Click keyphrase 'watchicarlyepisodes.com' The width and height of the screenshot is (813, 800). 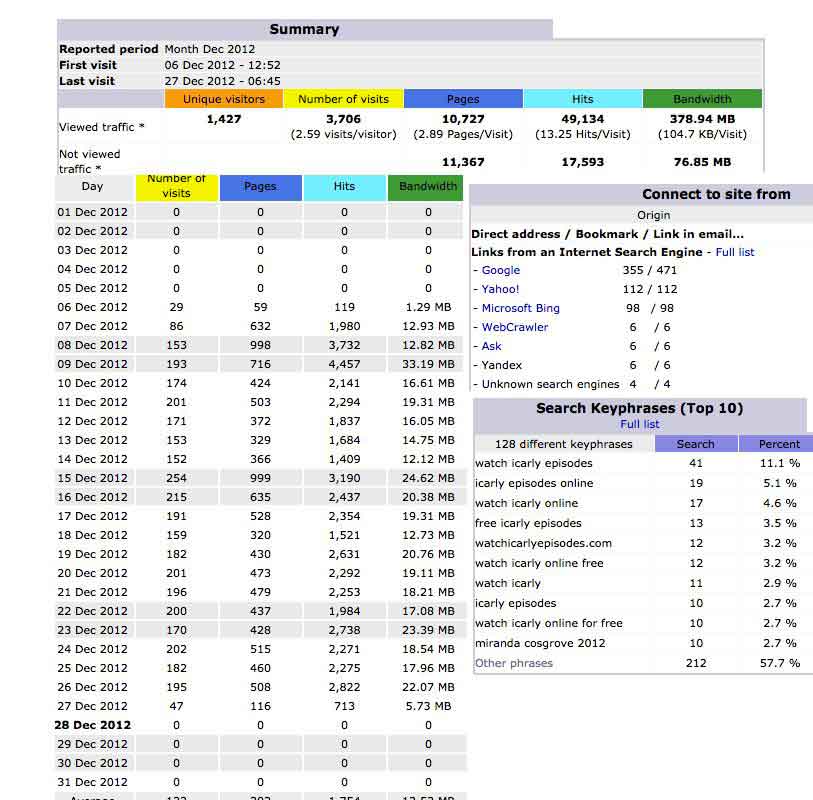pos(543,543)
